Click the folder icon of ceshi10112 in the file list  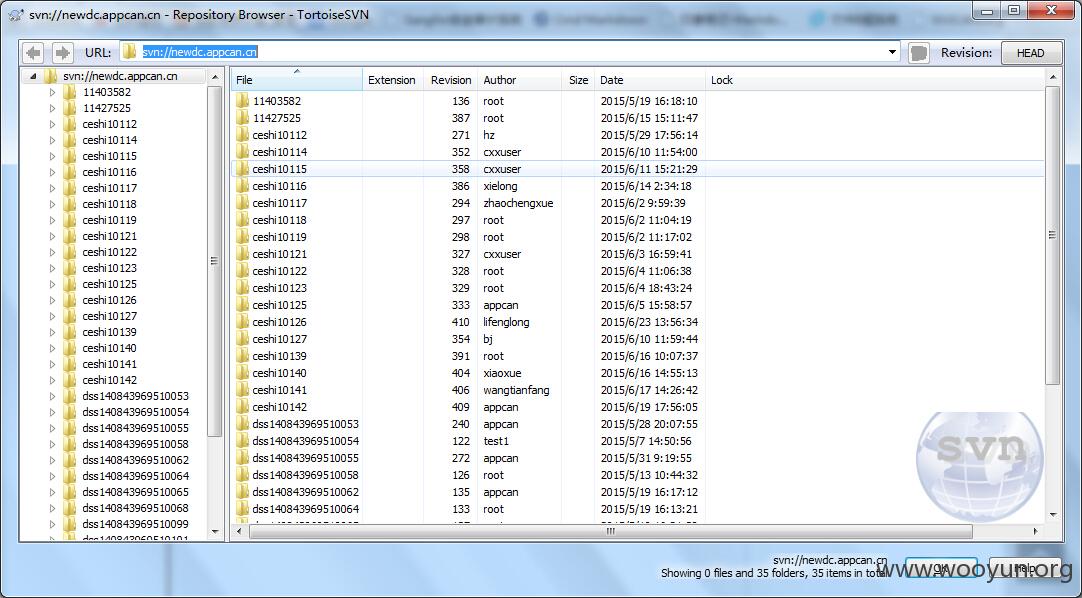tap(242, 135)
